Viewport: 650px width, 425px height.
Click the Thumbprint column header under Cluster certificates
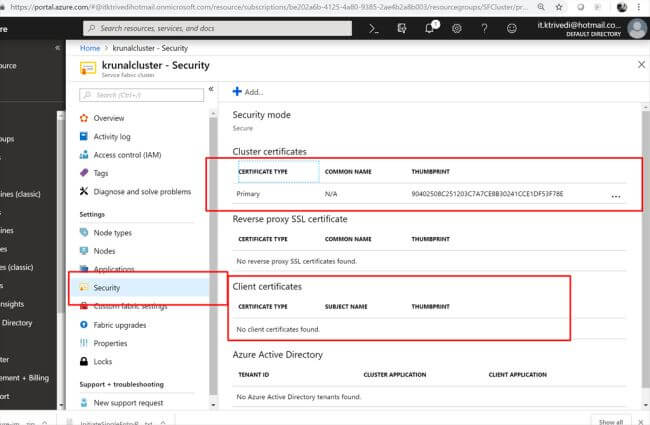(x=430, y=172)
